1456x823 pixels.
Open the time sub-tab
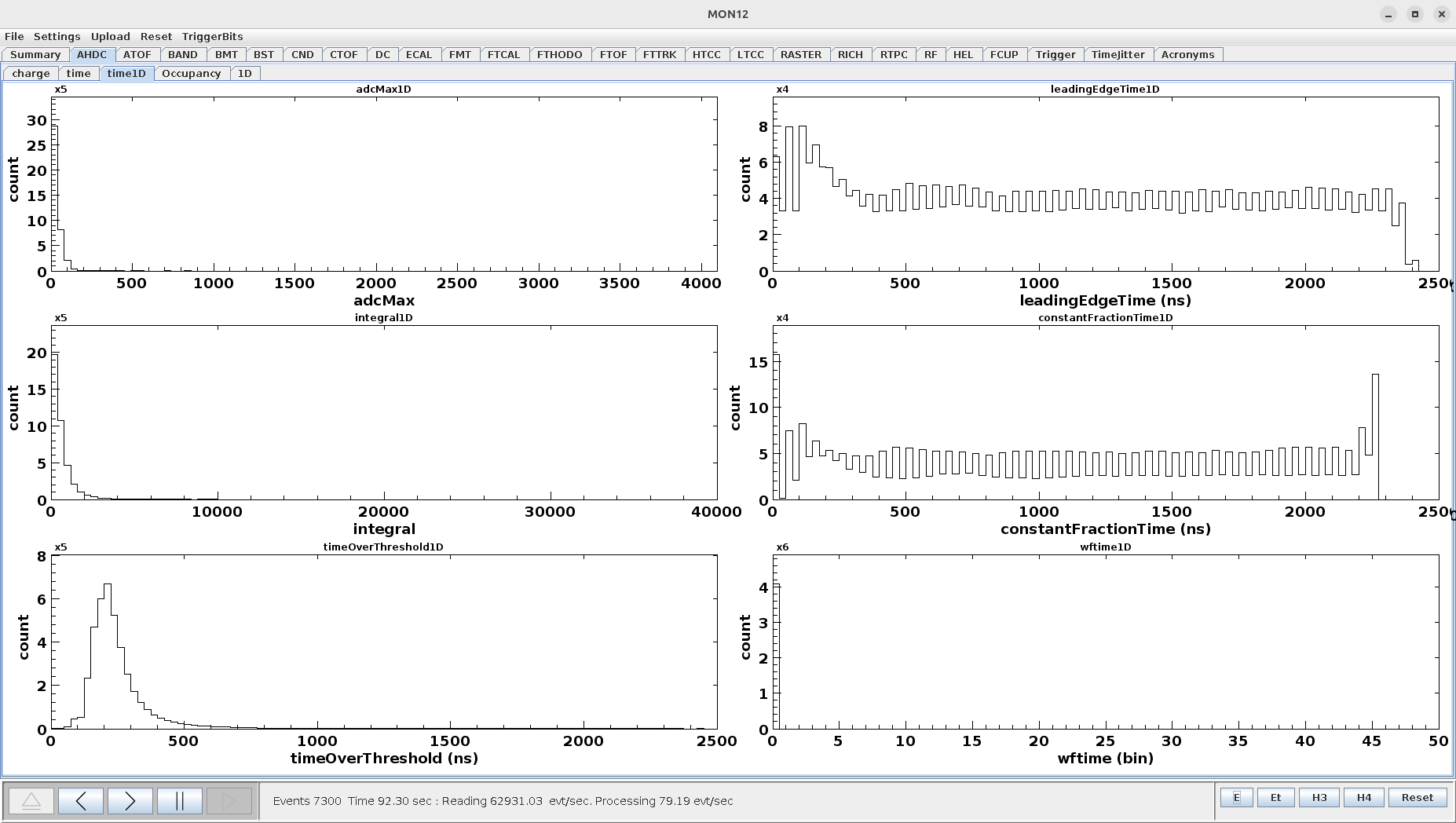click(79, 73)
